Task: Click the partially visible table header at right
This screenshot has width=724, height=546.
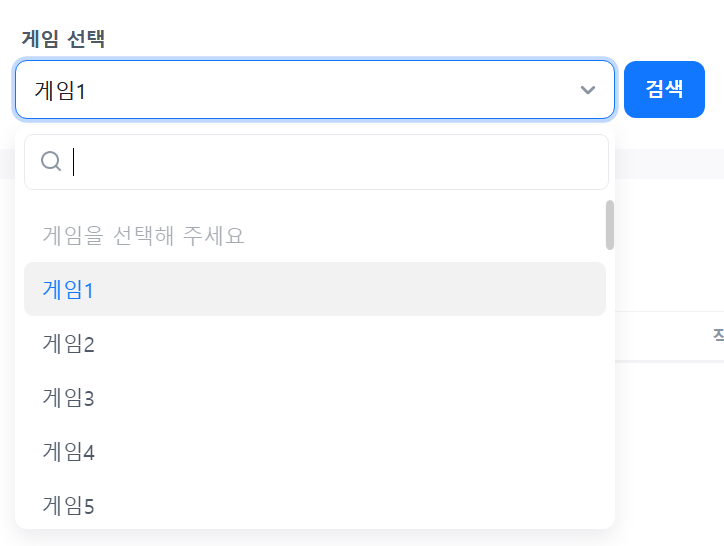Action: coord(717,336)
